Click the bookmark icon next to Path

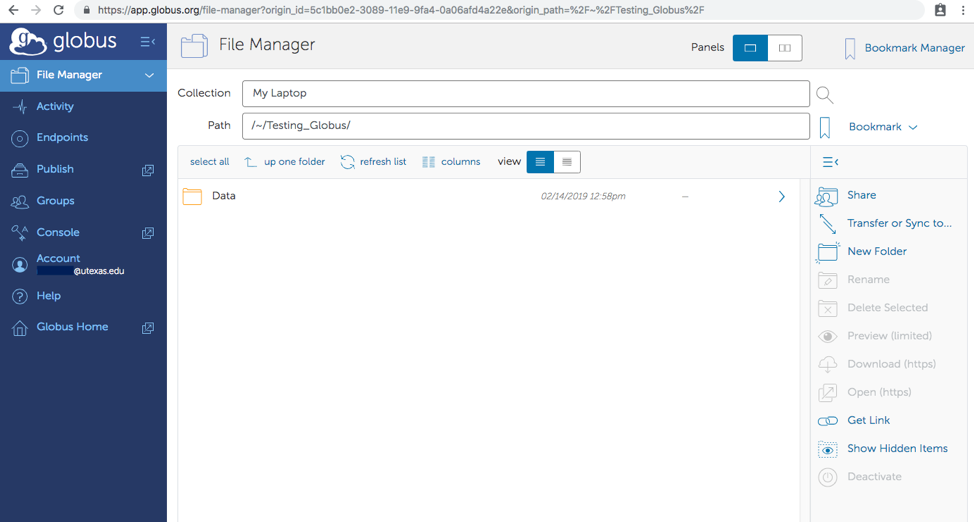(x=825, y=127)
